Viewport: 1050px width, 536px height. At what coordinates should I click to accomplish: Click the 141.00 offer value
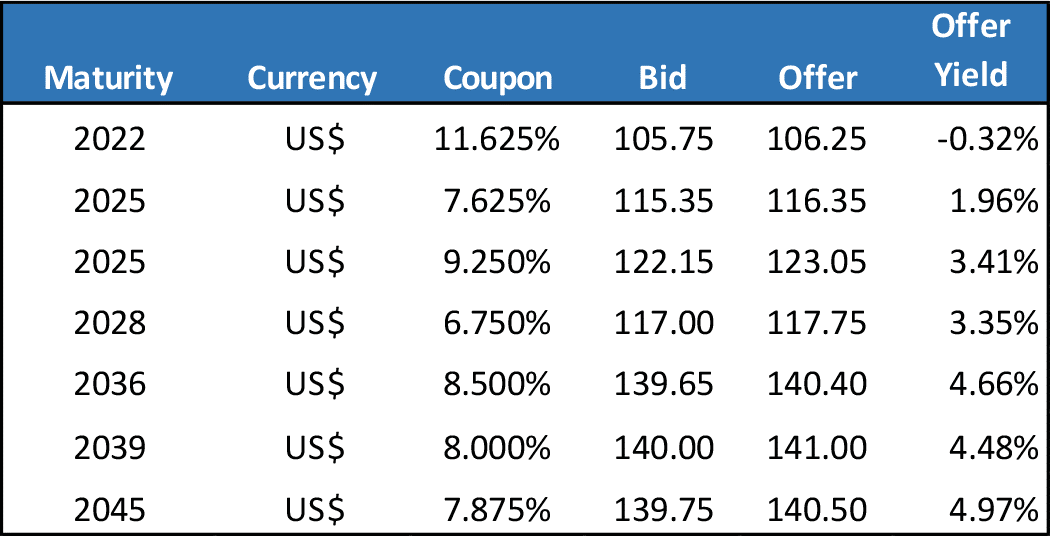click(818, 447)
